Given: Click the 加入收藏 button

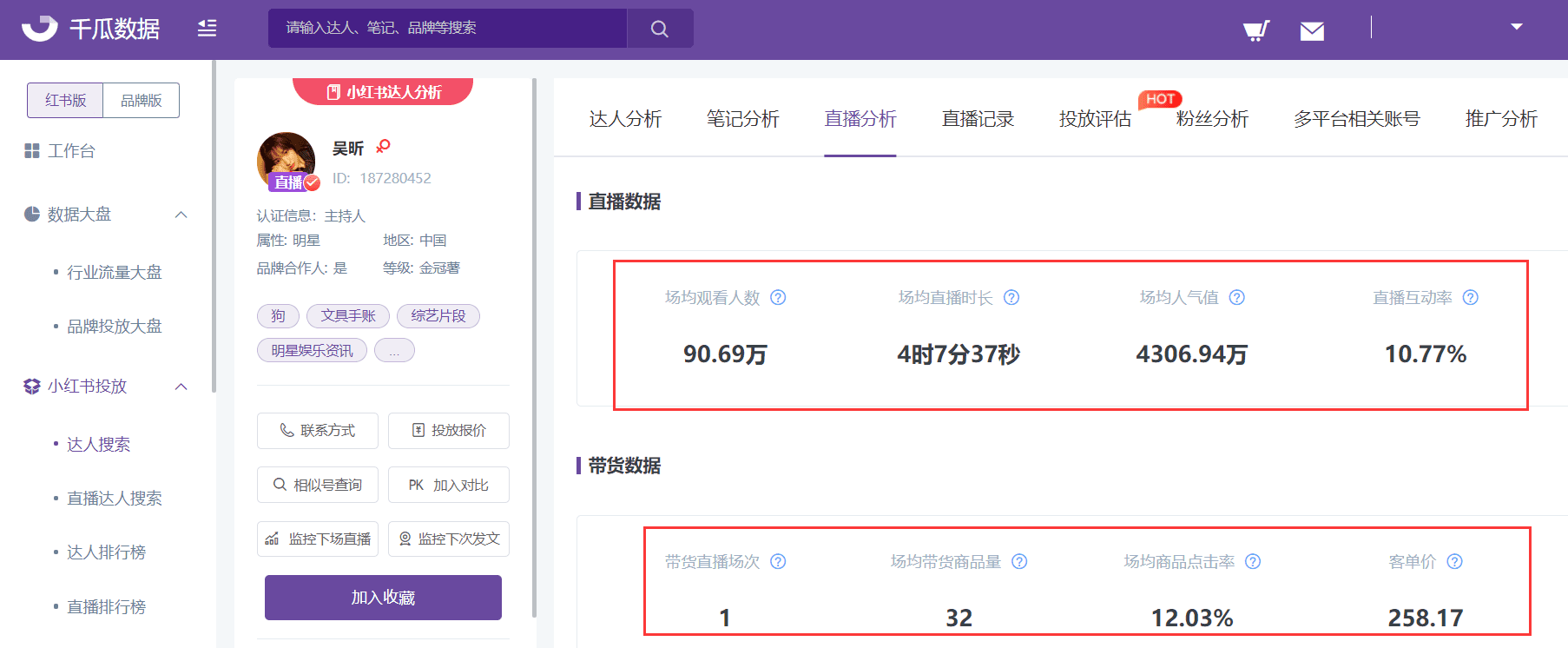Looking at the screenshot, I should 383,598.
